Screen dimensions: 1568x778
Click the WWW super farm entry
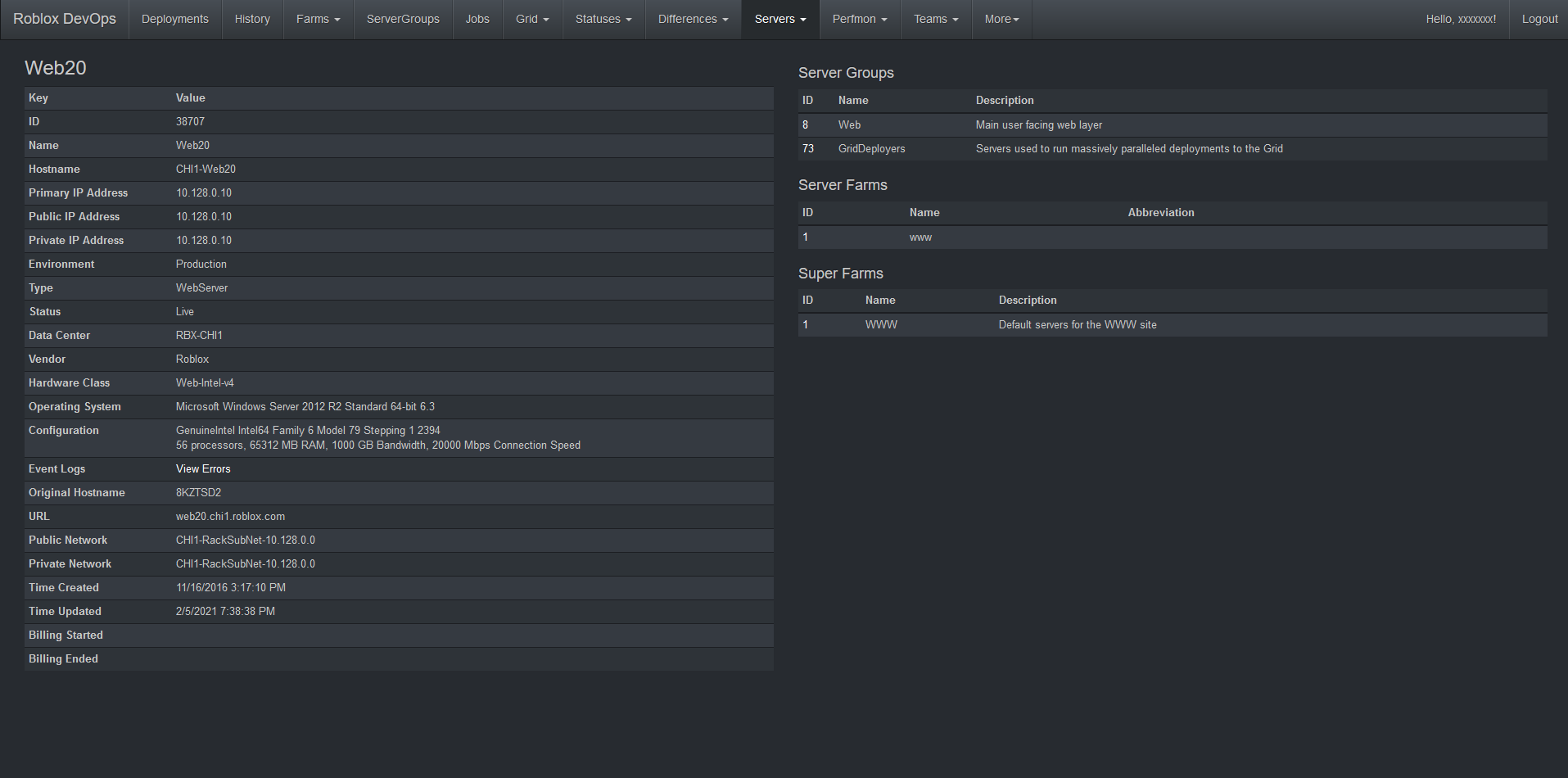881,325
